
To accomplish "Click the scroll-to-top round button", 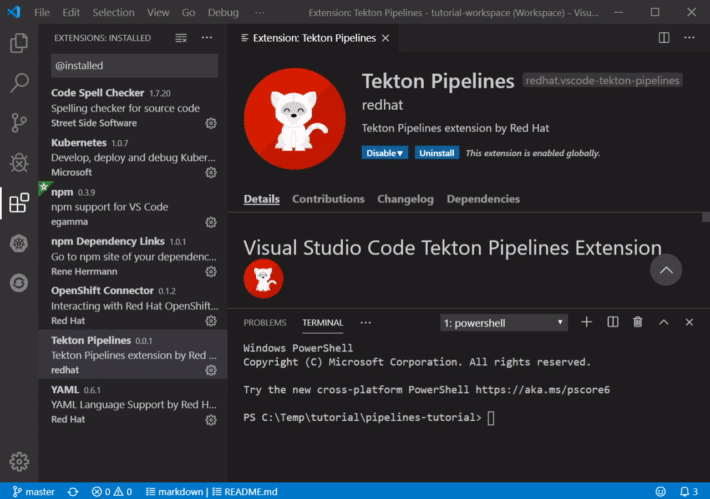I will click(x=666, y=270).
